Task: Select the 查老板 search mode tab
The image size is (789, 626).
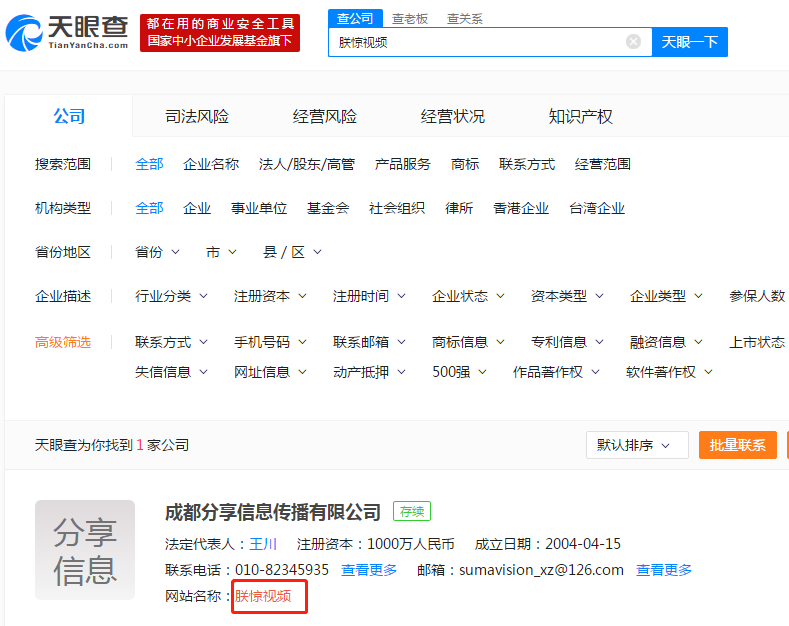Action: pyautogui.click(x=410, y=18)
